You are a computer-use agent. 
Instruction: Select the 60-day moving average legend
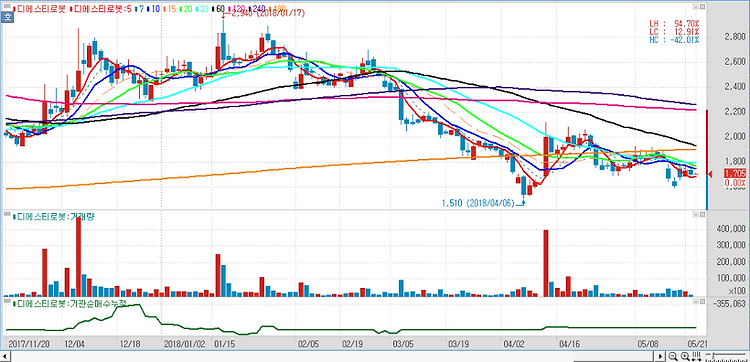pos(219,9)
